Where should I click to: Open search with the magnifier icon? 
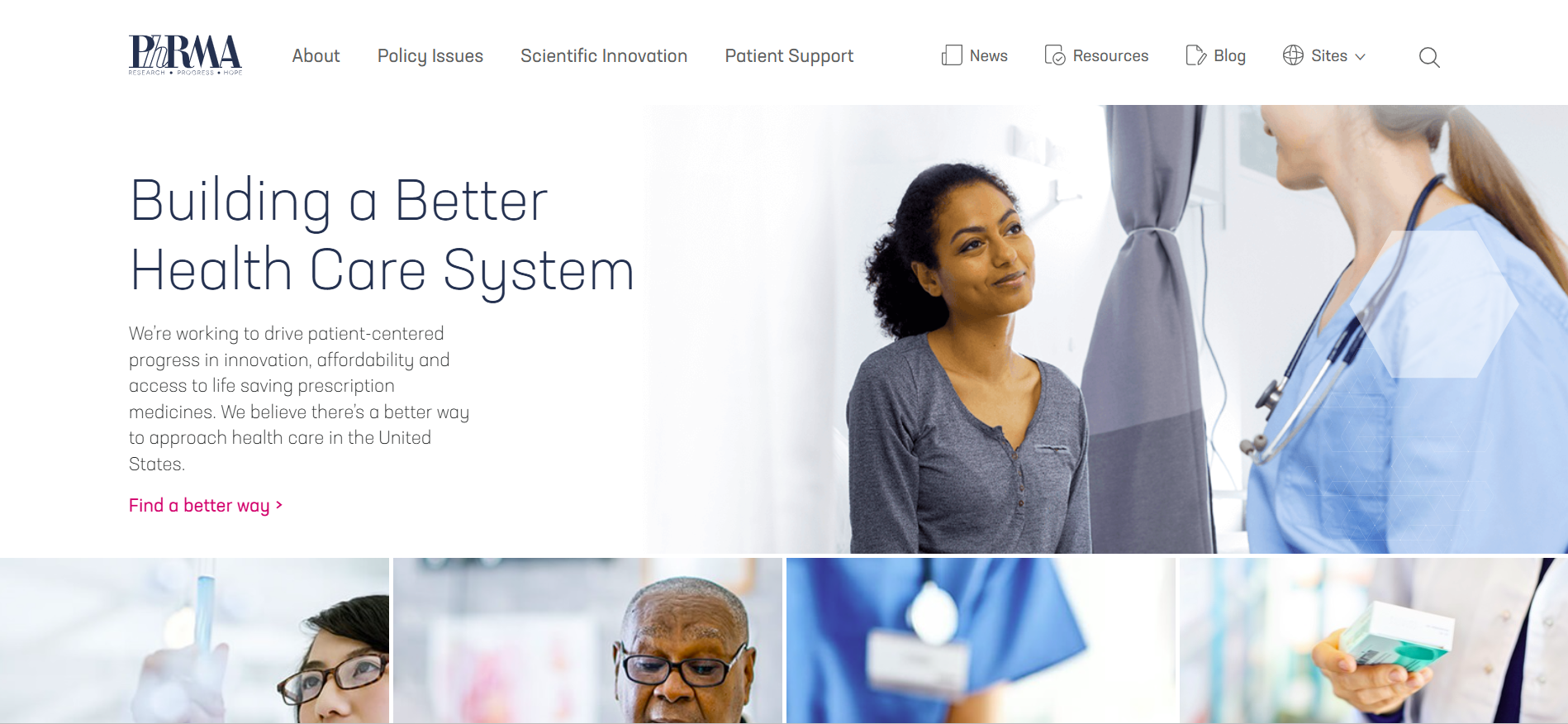1429,57
